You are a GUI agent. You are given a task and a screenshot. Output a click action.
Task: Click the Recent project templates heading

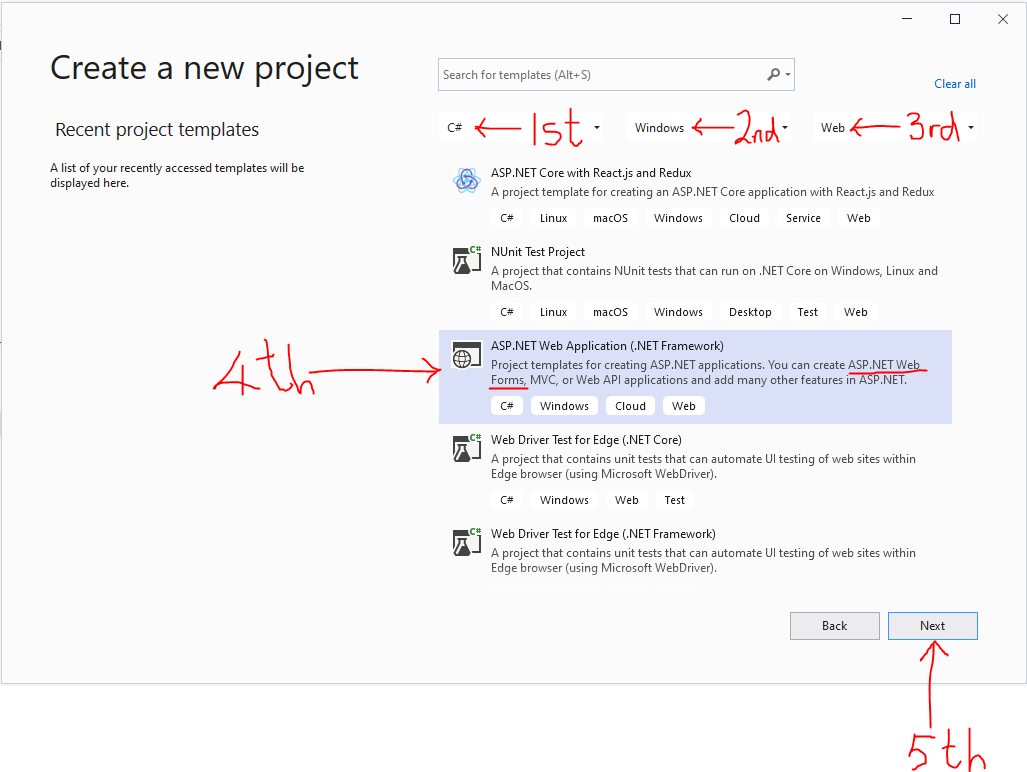click(157, 130)
